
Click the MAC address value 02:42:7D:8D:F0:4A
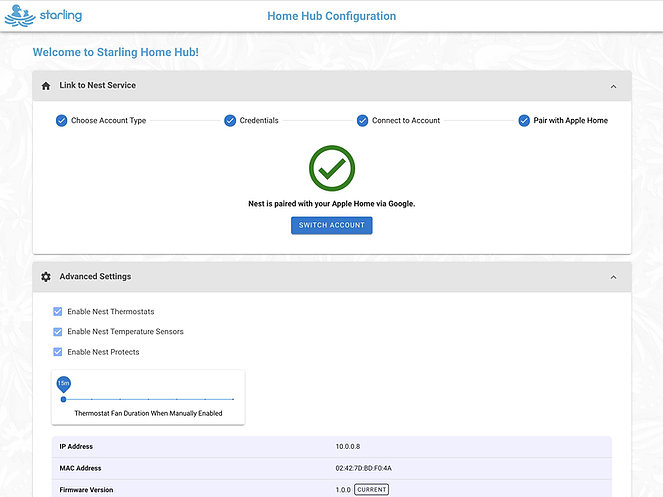click(364, 468)
